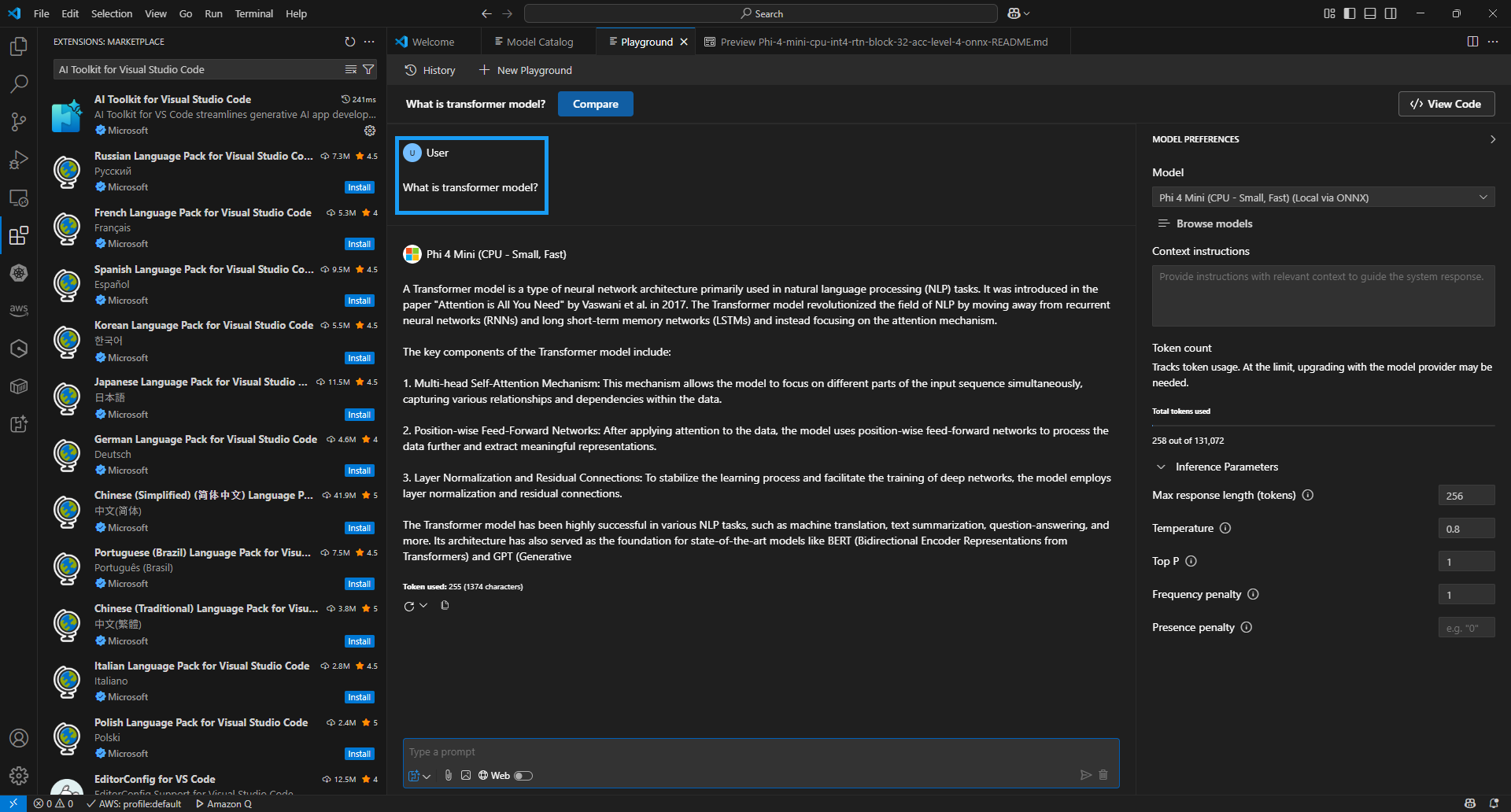The image size is (1511, 812).
Task: Open AI Toolkit extension manage gear
Action: (x=370, y=131)
